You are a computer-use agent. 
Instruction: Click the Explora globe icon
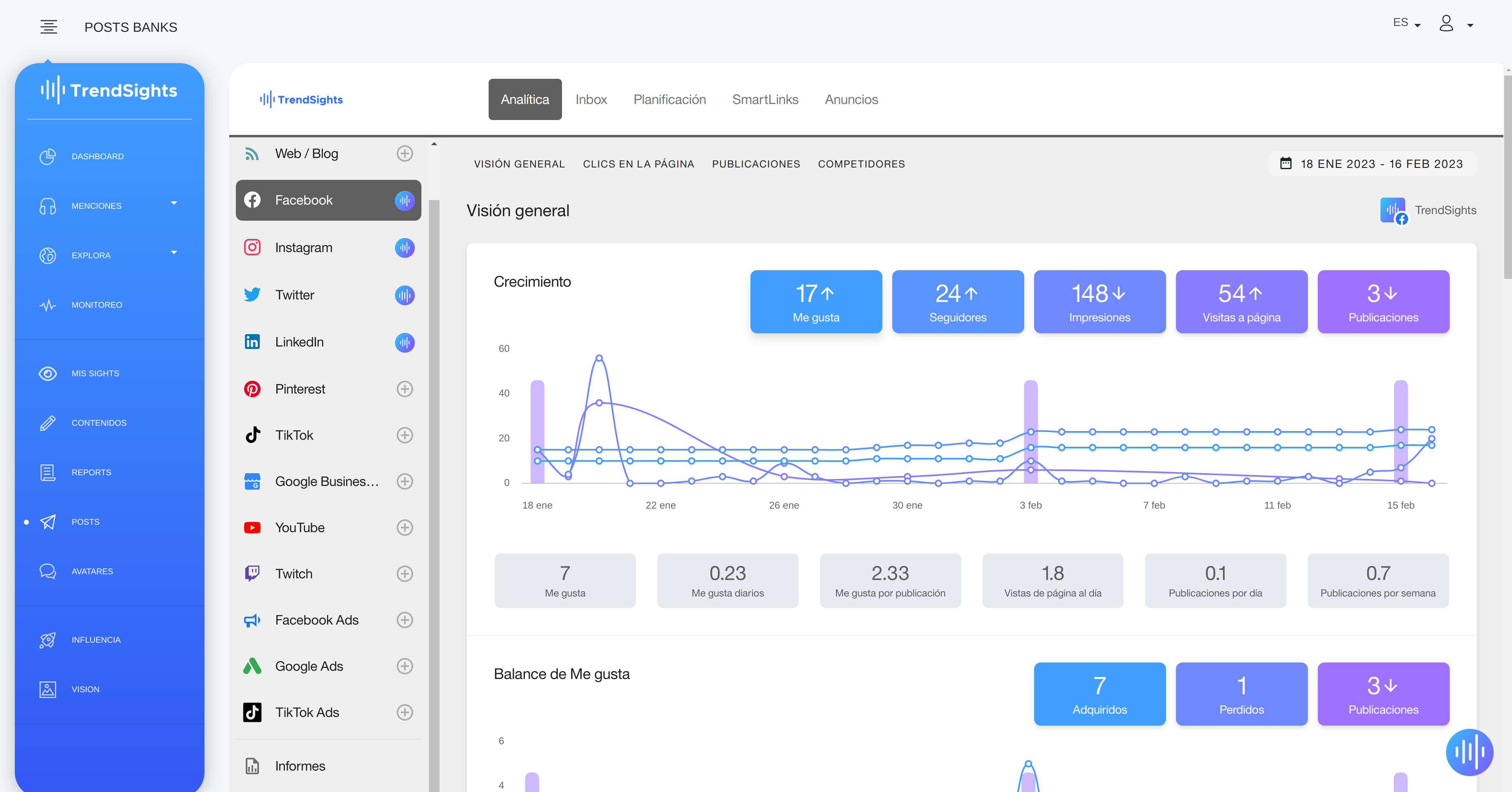point(47,255)
